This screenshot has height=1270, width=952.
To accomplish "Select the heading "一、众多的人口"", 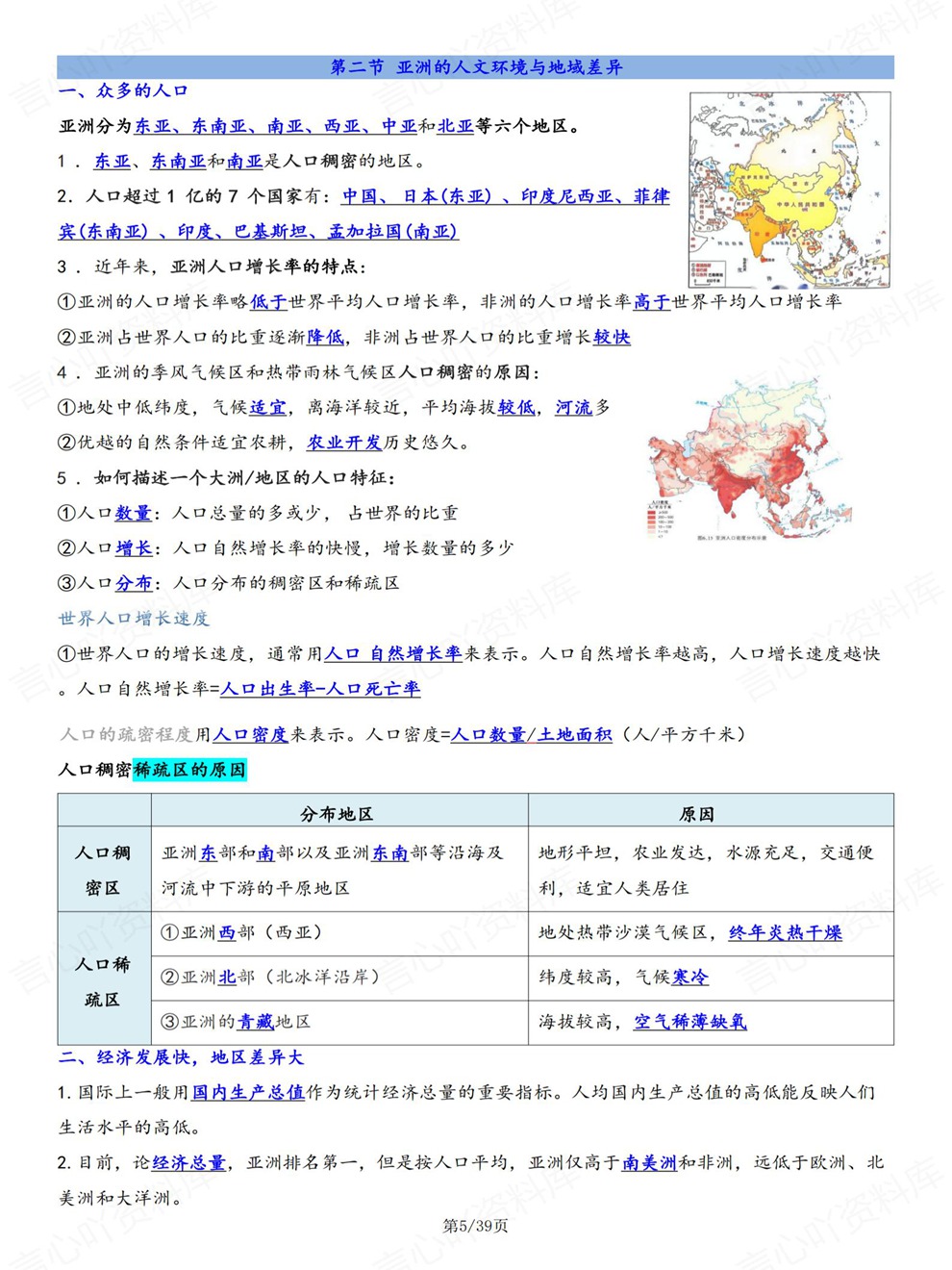I will click(123, 90).
